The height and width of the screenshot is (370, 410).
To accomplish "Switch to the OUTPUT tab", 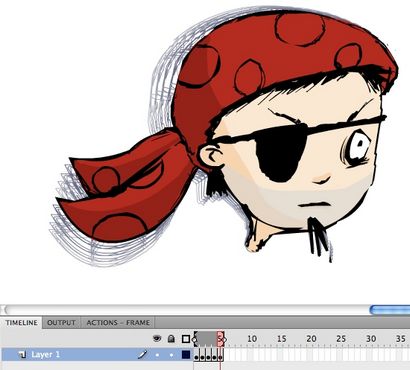I will pyautogui.click(x=61, y=323).
